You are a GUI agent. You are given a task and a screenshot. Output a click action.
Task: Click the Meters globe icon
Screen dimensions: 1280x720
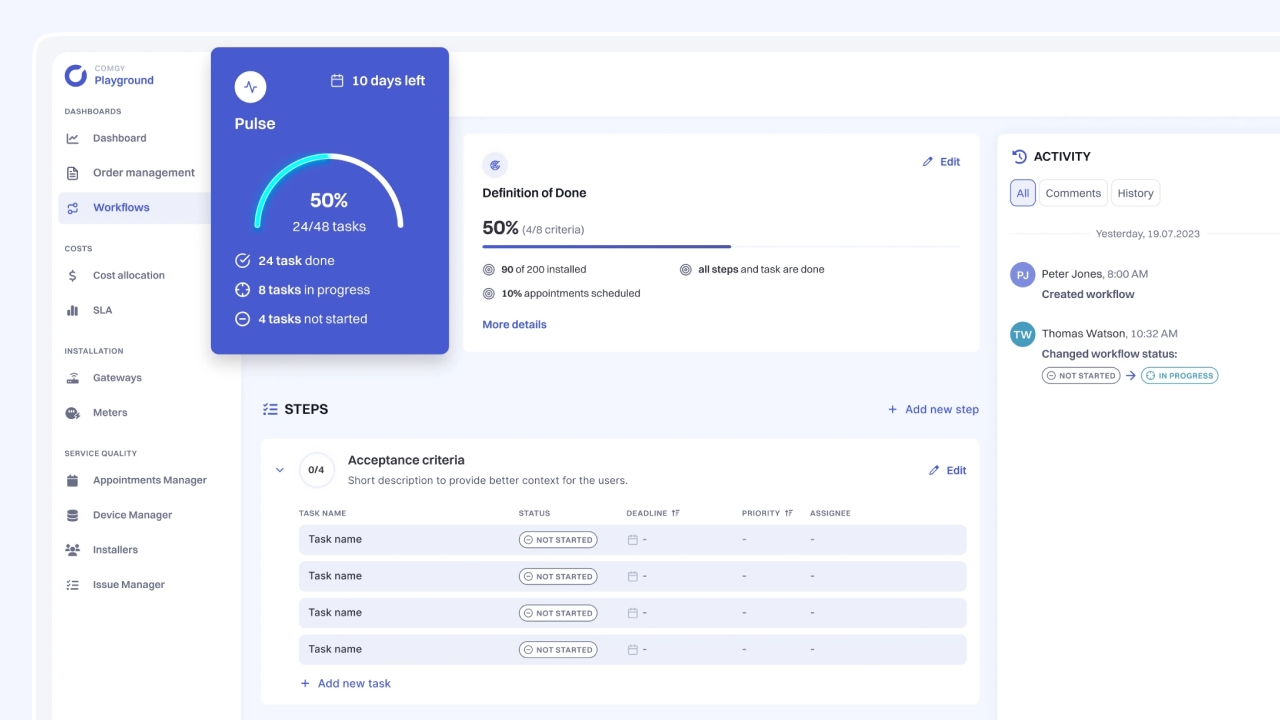[x=72, y=412]
